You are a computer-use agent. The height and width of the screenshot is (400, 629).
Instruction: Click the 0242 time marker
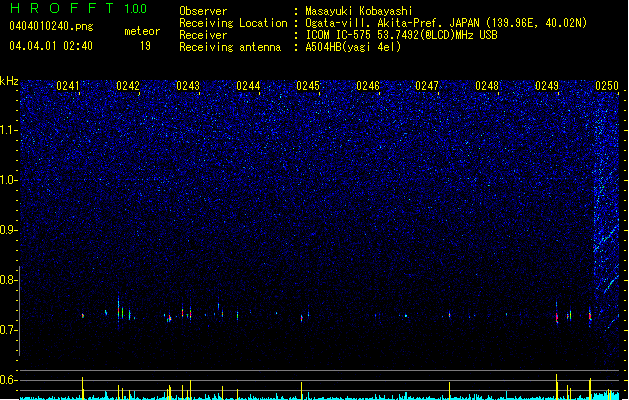coord(128,86)
